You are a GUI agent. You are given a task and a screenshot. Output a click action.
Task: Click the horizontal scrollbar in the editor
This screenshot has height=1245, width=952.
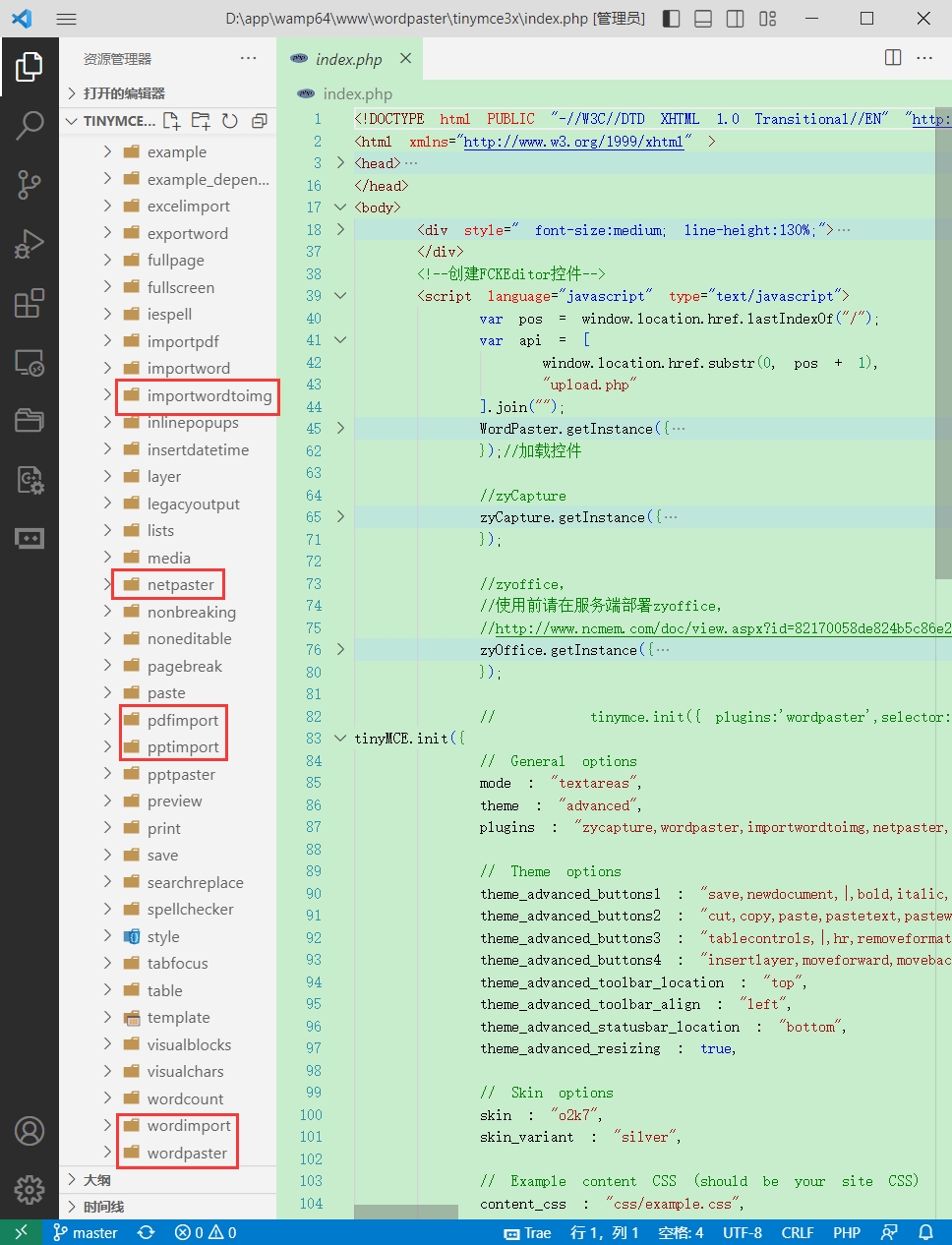click(x=405, y=1212)
